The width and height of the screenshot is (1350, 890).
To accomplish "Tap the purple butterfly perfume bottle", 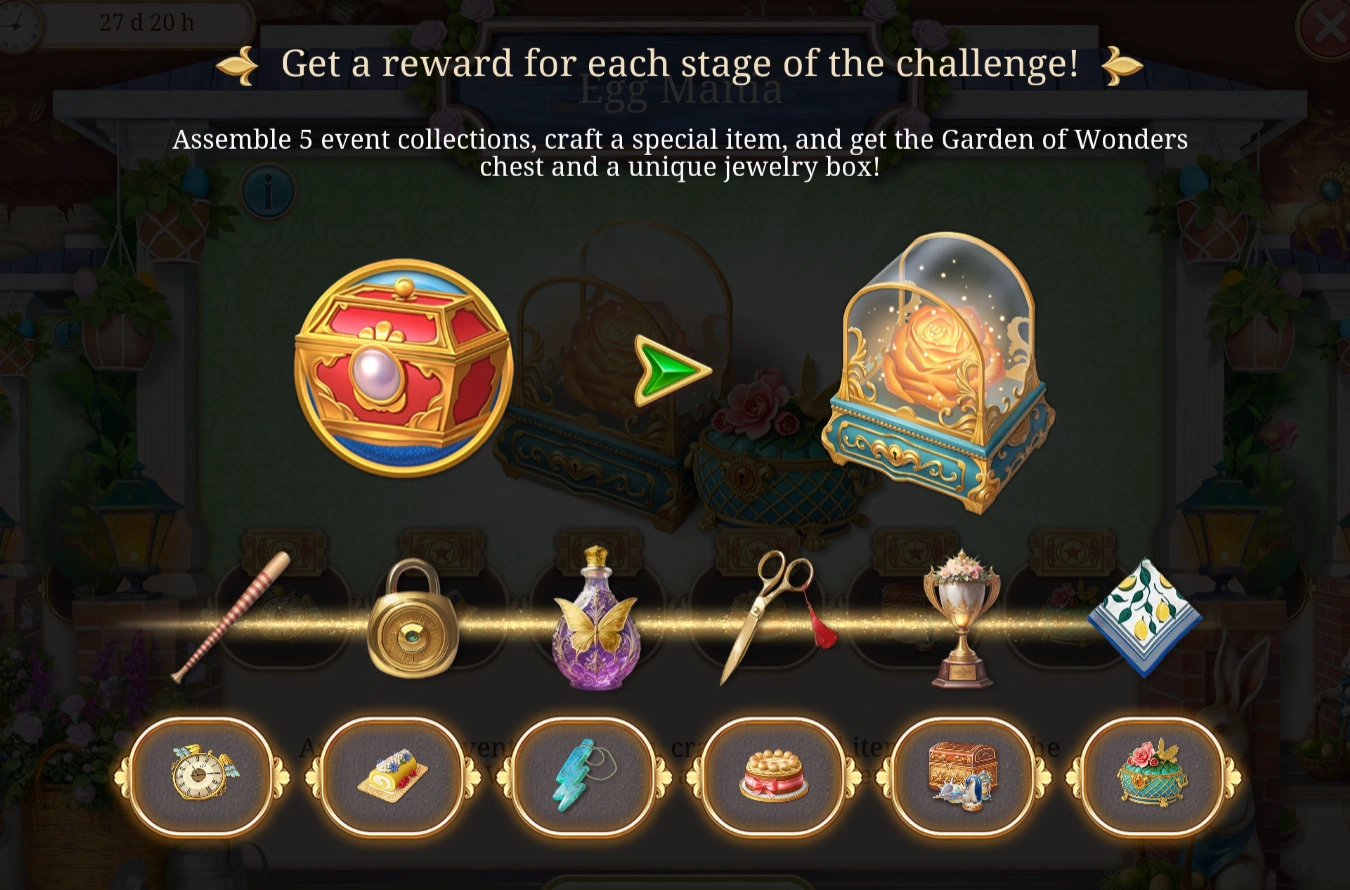I will [x=595, y=618].
